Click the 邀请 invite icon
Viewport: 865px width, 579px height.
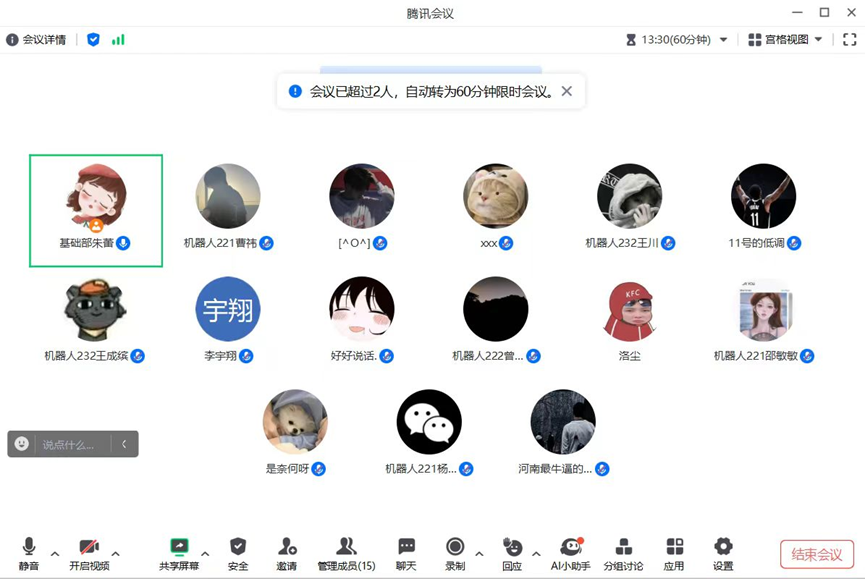tap(287, 551)
